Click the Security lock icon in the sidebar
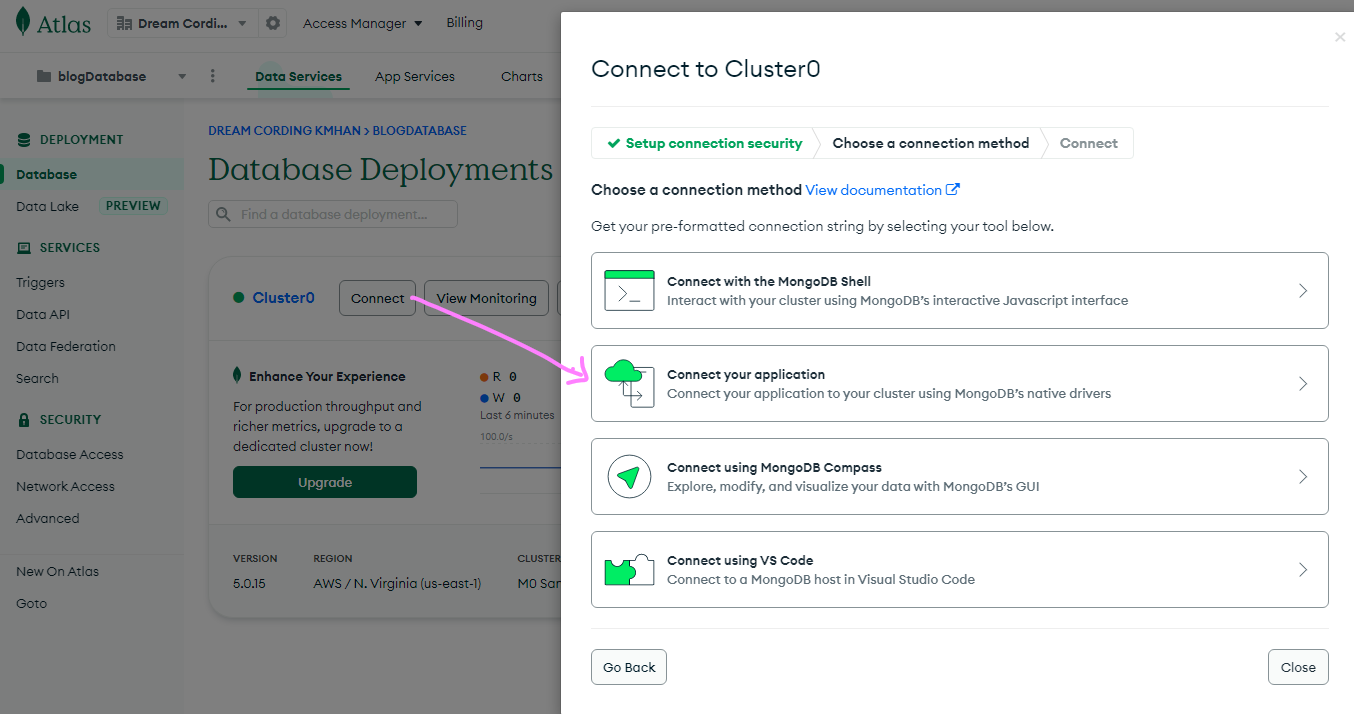 point(23,420)
